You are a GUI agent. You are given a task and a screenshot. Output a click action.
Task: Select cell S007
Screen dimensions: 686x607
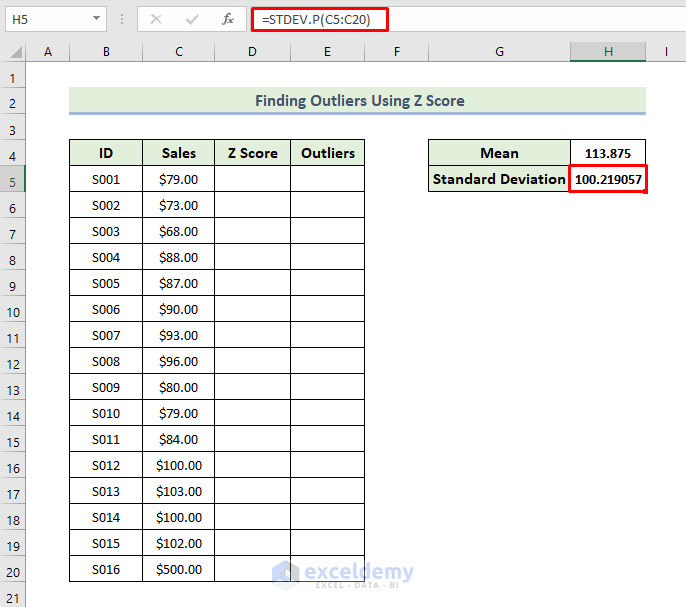(x=106, y=335)
